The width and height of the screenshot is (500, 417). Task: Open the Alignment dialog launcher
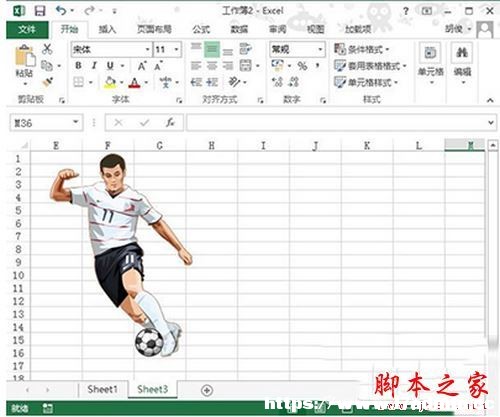pyautogui.click(x=261, y=100)
